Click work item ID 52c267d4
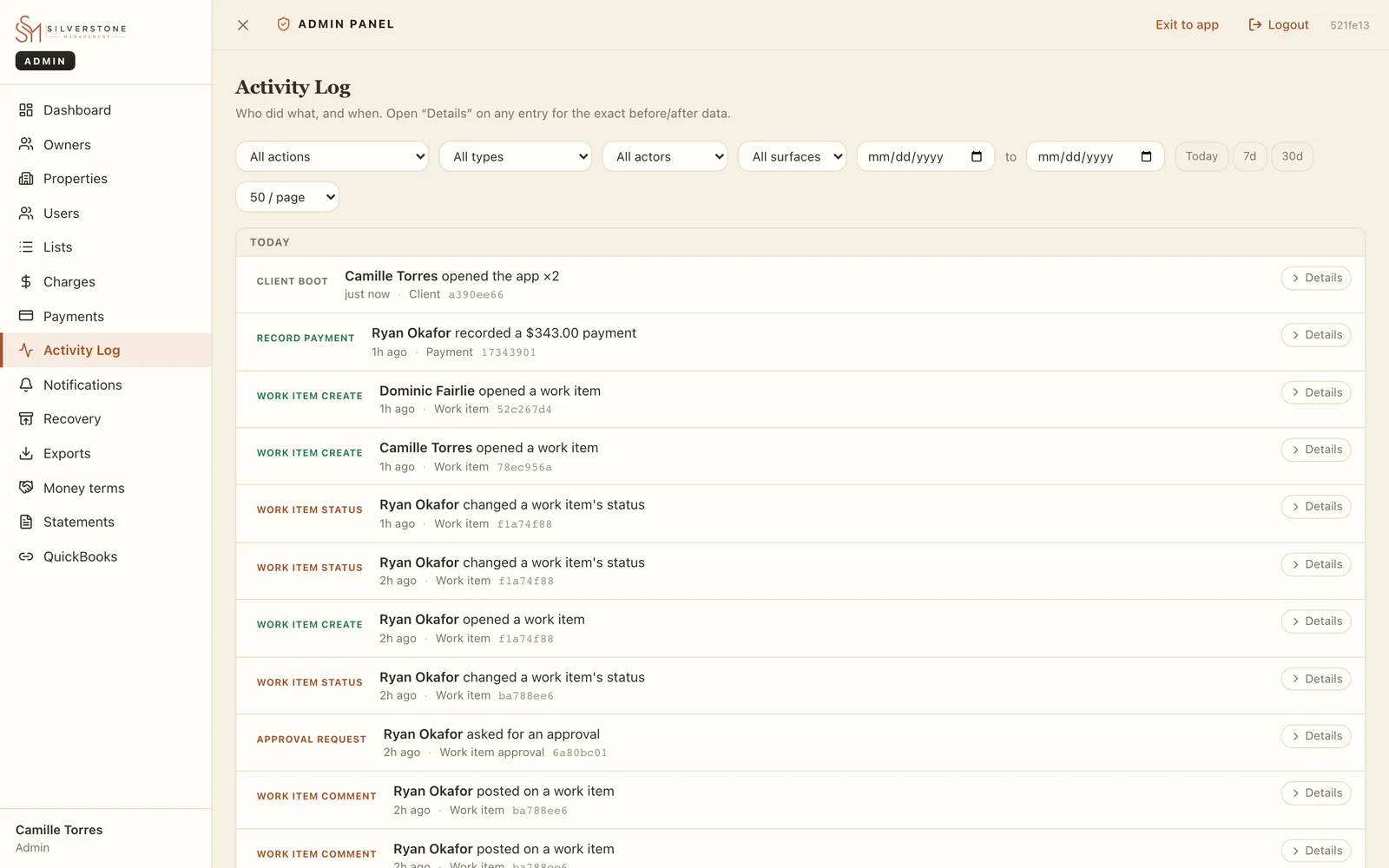Viewport: 1389px width, 868px height. point(524,410)
